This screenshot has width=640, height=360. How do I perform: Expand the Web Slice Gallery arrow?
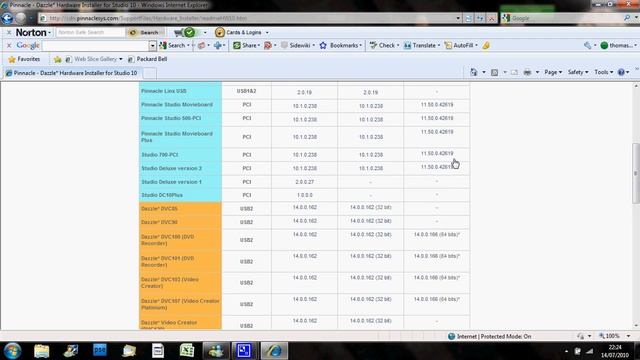120,59
